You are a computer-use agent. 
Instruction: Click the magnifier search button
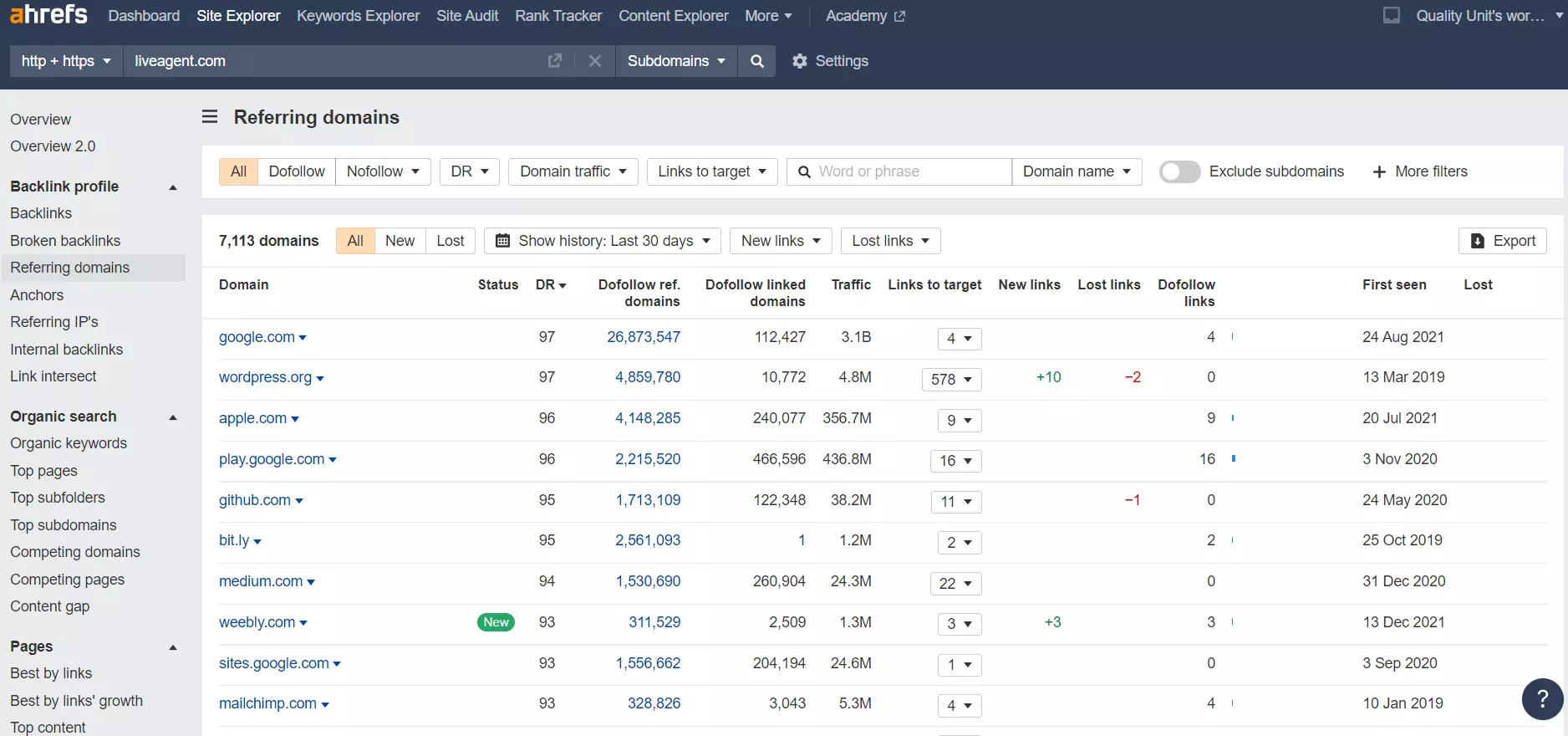[756, 61]
